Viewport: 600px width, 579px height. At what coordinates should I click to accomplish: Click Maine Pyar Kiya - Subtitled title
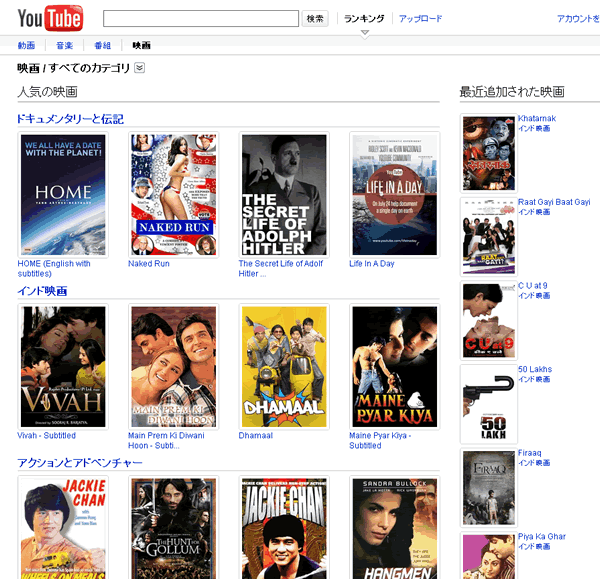[x=380, y=440]
